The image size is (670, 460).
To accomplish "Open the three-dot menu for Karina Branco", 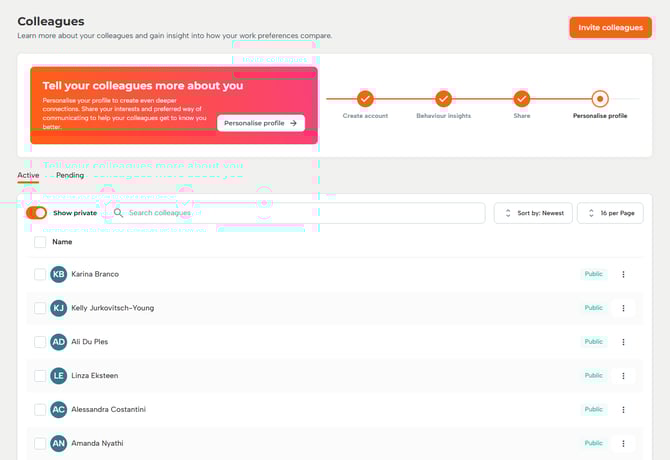I will 623,274.
